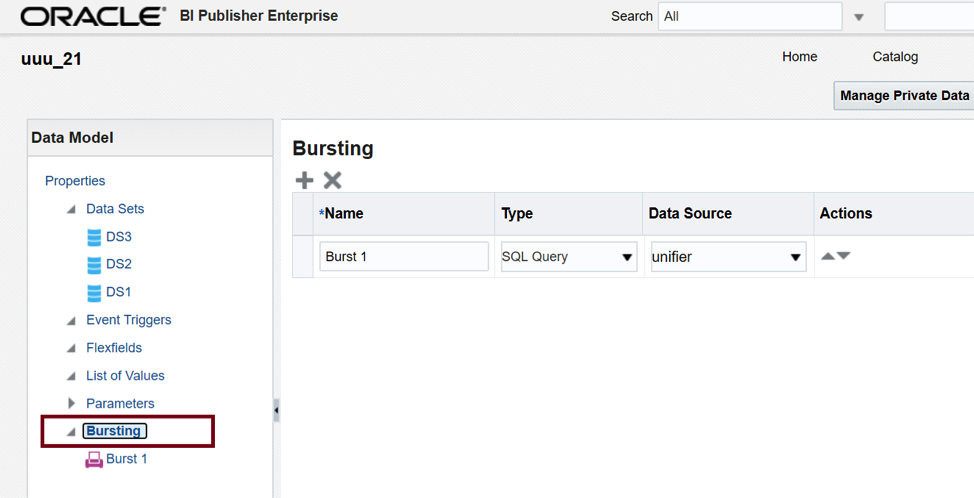Click the DS3 data set database icon
The image size is (974, 498).
94,237
